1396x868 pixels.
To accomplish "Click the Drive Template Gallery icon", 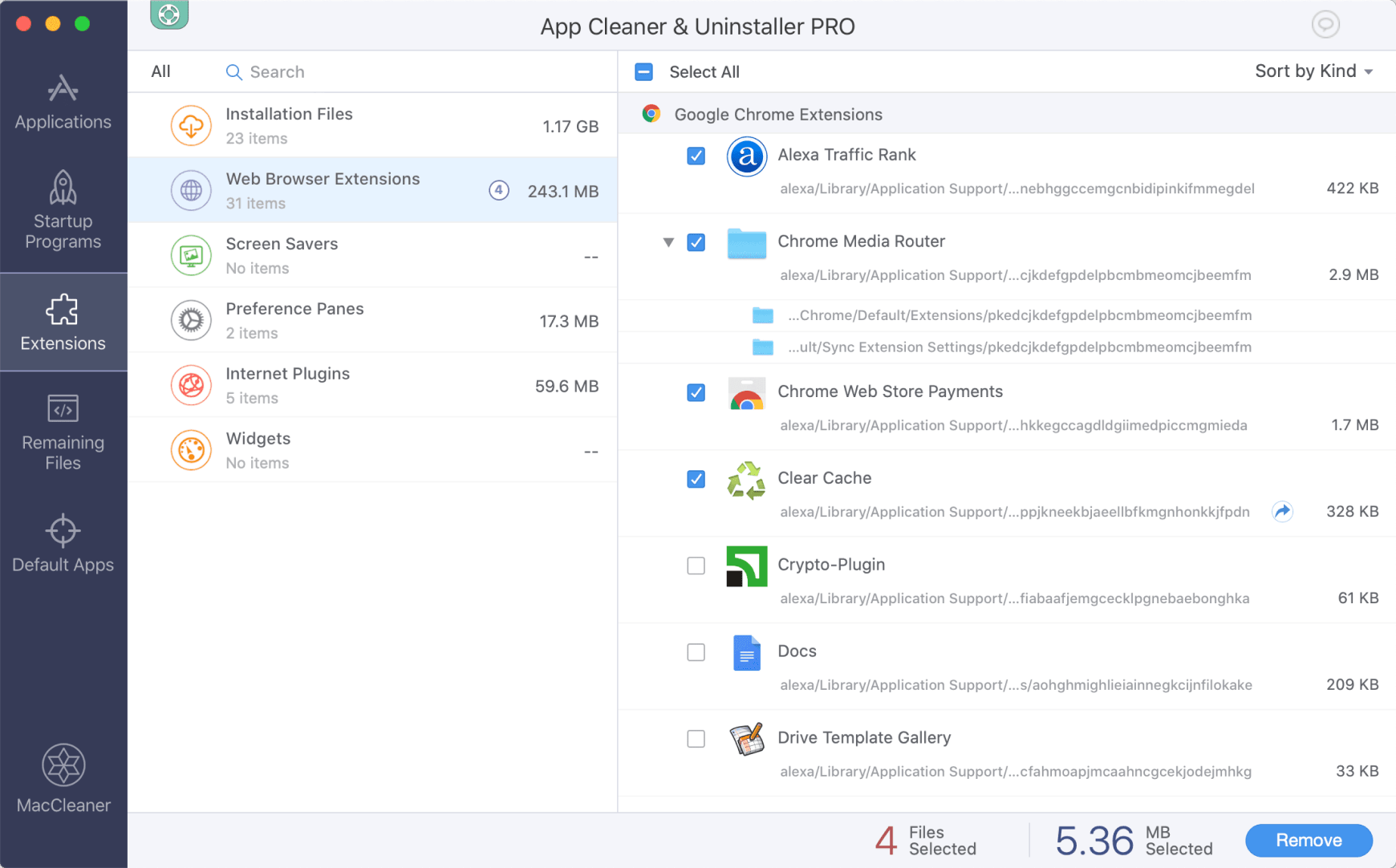I will tap(747, 740).
